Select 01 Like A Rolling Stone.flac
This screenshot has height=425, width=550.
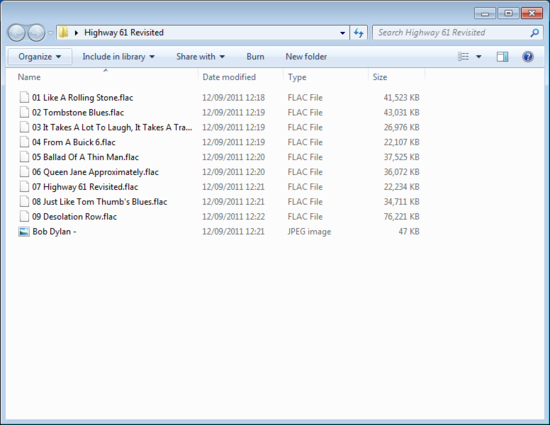click(x=82, y=97)
